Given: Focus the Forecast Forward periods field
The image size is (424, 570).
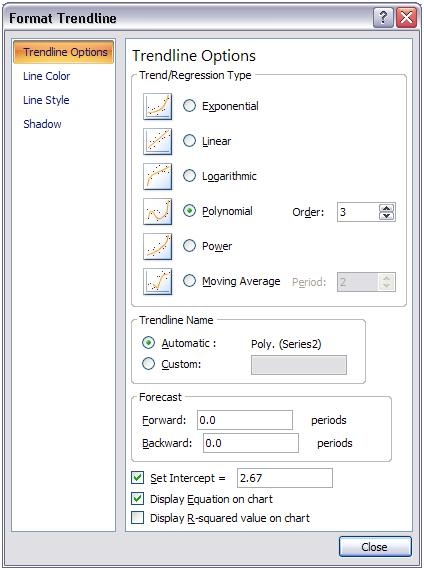Looking at the screenshot, I should [245, 420].
